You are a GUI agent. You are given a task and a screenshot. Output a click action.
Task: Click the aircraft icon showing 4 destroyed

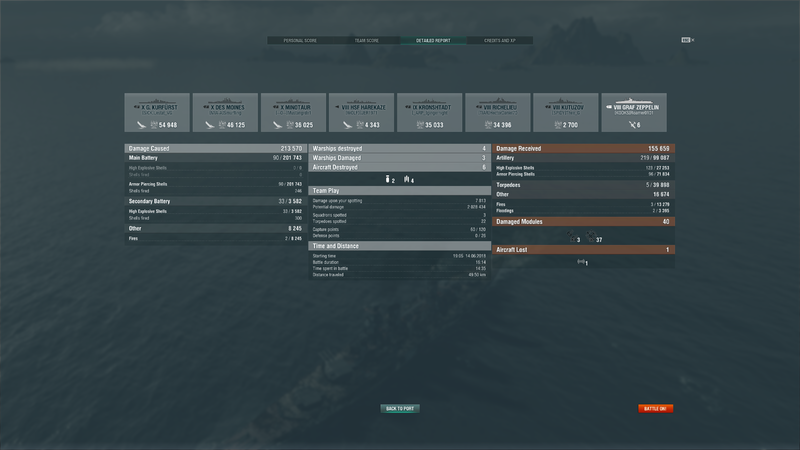407,179
